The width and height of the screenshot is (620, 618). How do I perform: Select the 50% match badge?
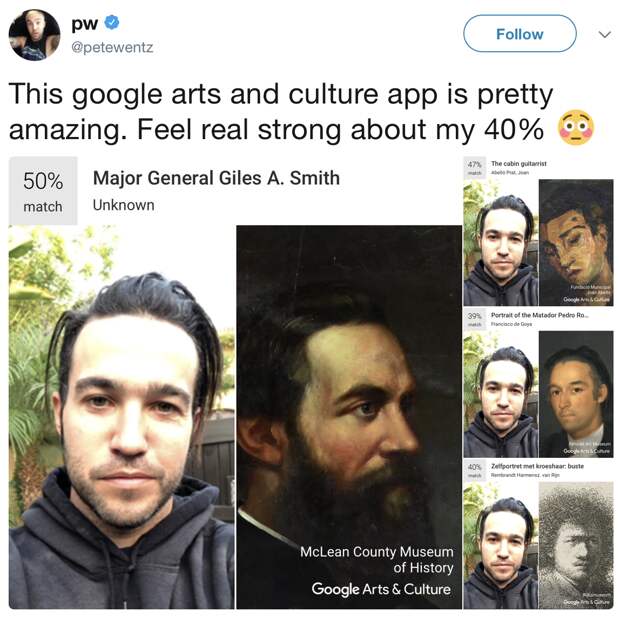pyautogui.click(x=43, y=191)
